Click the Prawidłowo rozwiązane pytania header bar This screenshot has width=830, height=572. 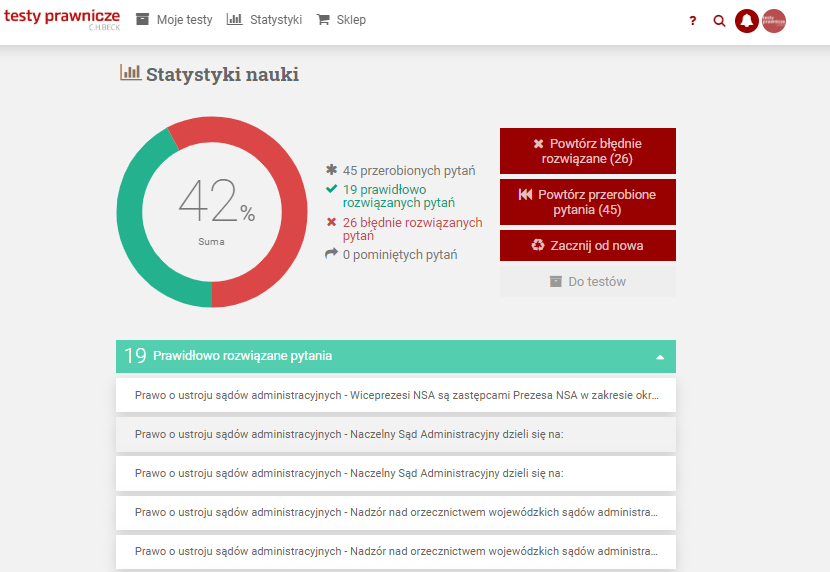(396, 356)
